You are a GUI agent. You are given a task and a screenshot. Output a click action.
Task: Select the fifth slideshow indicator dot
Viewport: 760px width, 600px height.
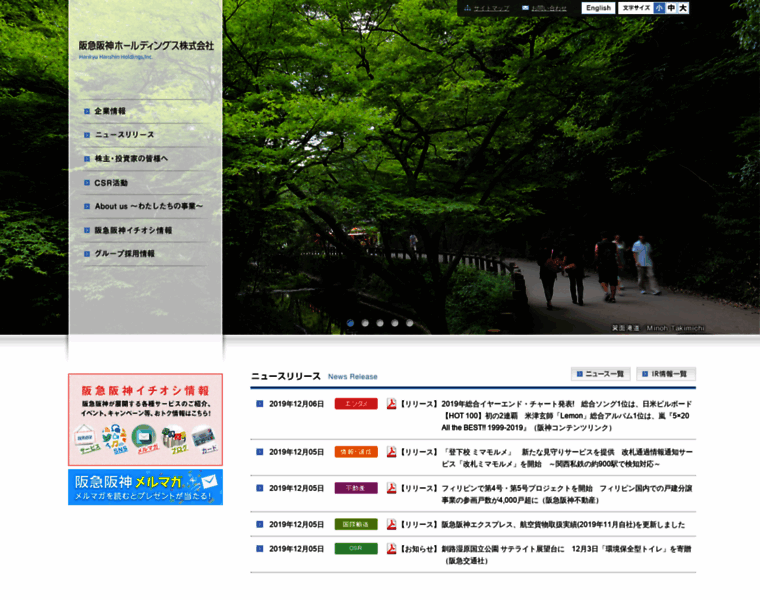tap(410, 323)
